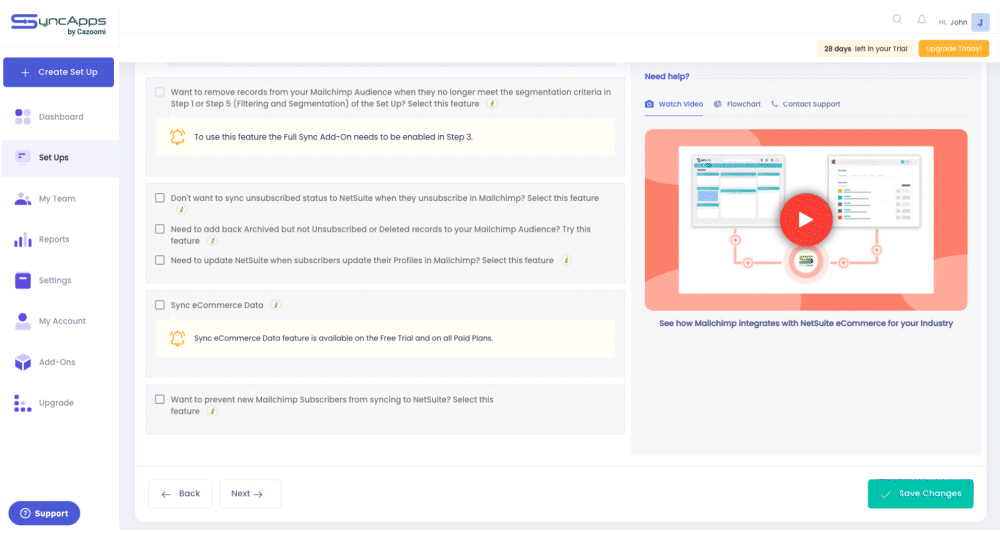Open notifications bell icon
1000x542 pixels.
point(922,20)
